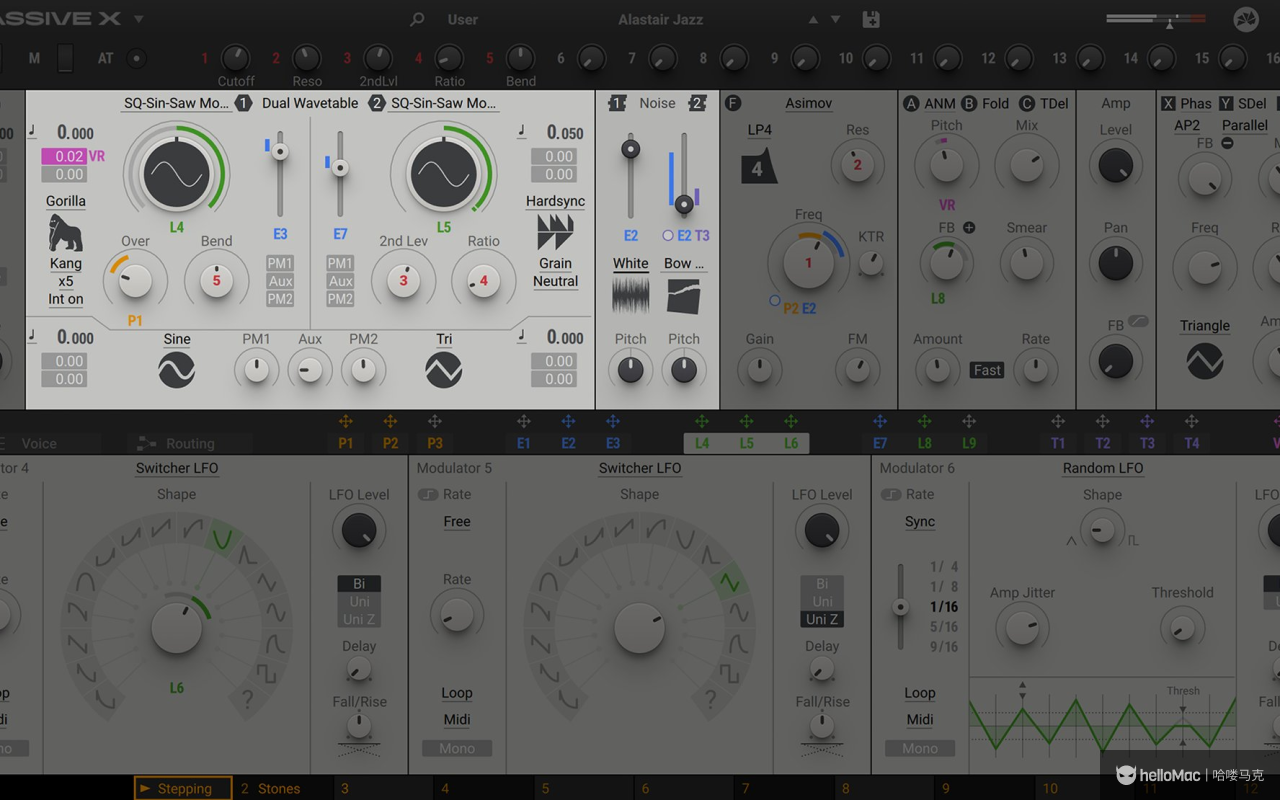Click the FB plus icon in insert effect
Screen dimensions: 1280x800
click(969, 228)
